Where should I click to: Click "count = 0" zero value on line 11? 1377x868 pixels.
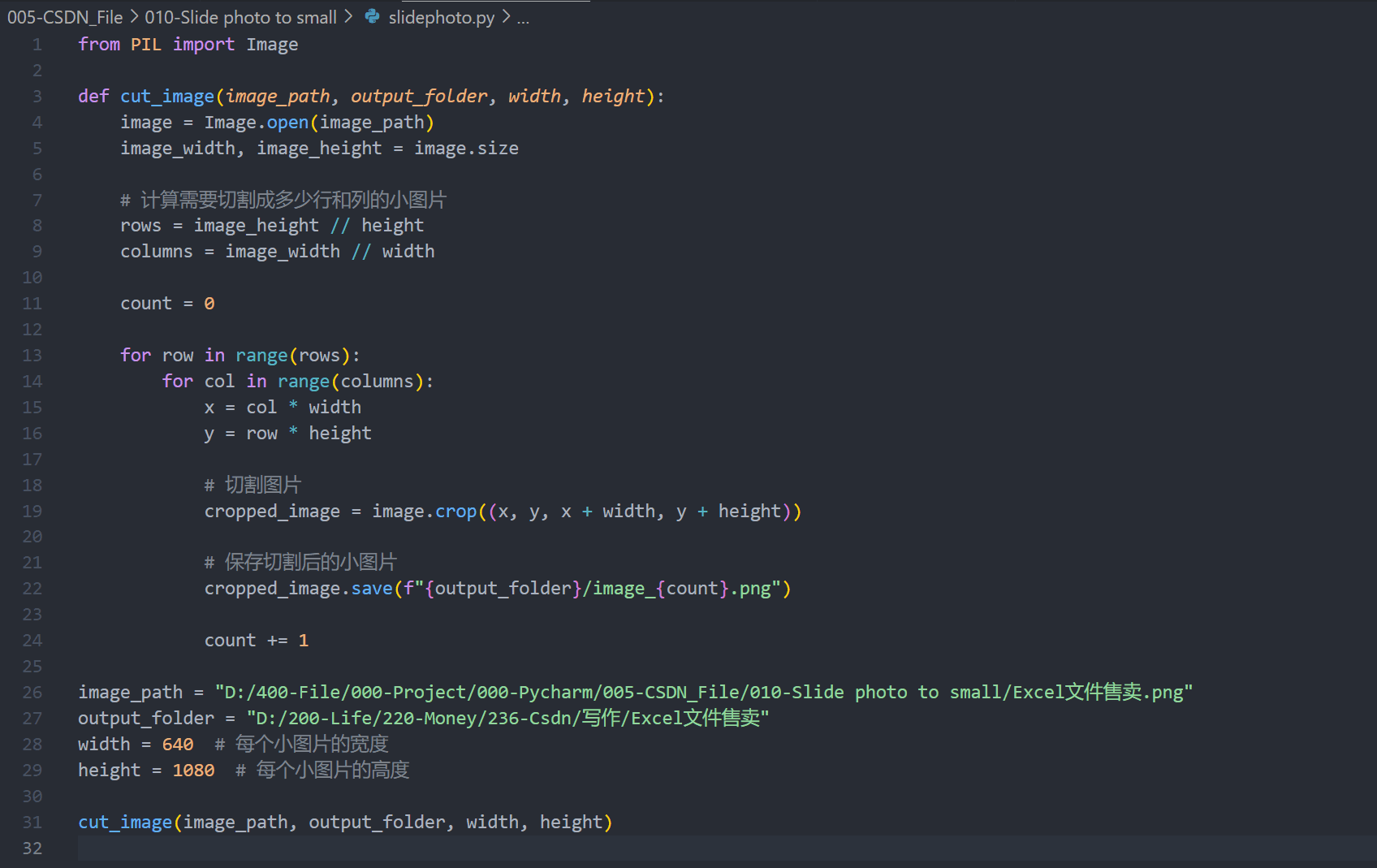point(209,304)
